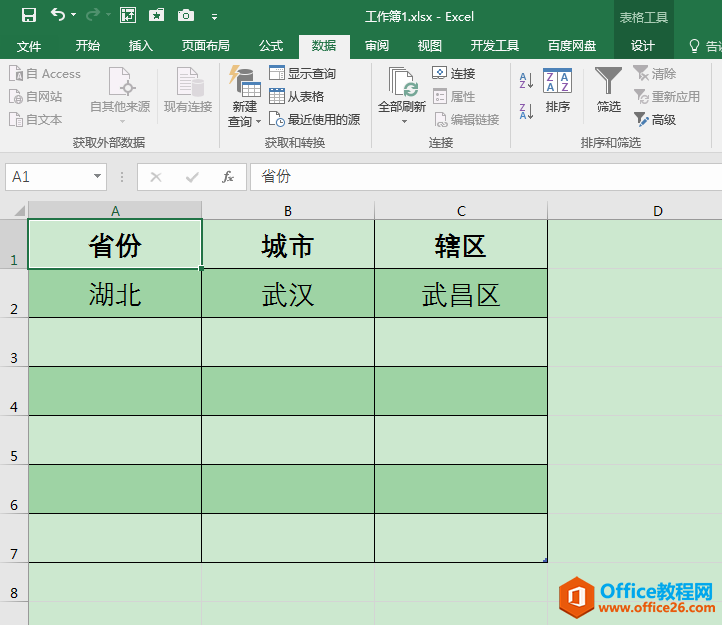Click the lightbulb Tell Me icon

694,46
